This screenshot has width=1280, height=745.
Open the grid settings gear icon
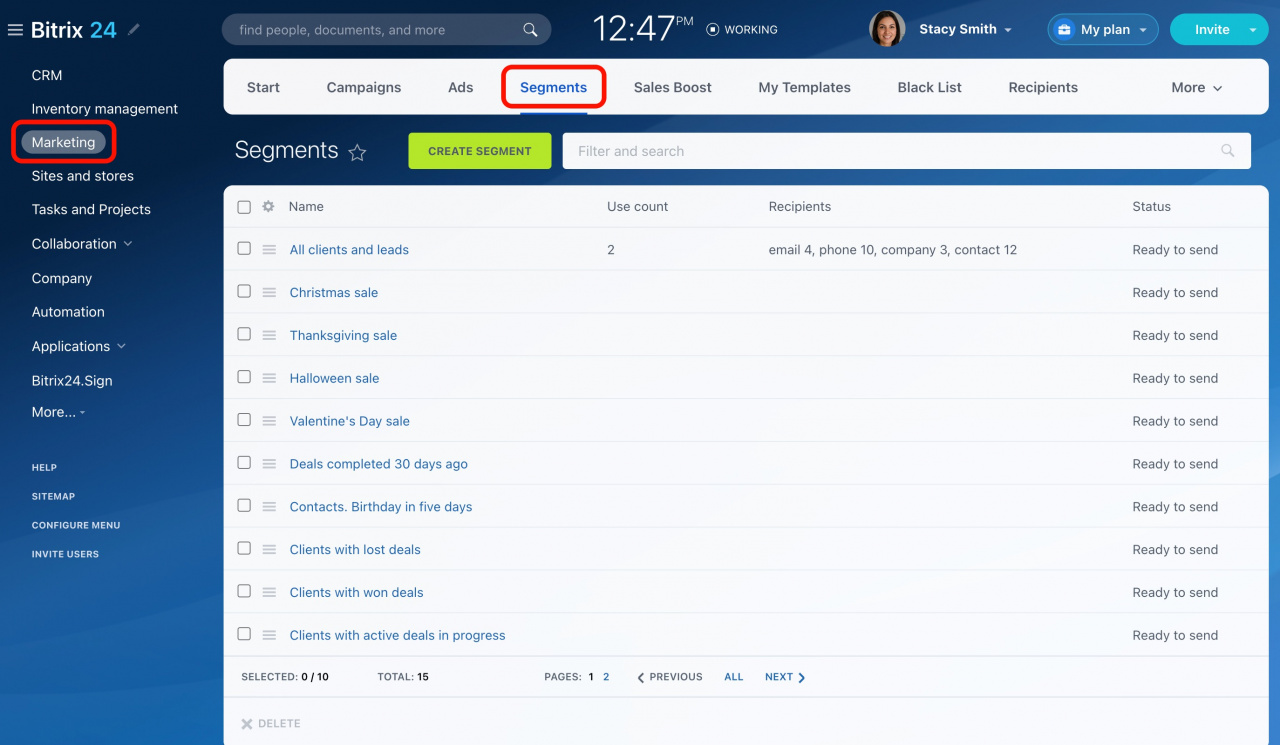click(268, 207)
